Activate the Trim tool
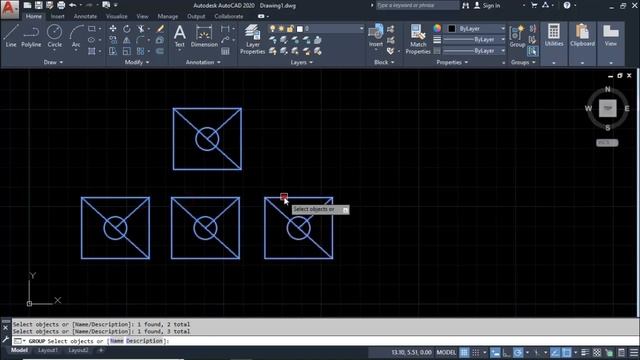This screenshot has width=640, height=360. 141,29
